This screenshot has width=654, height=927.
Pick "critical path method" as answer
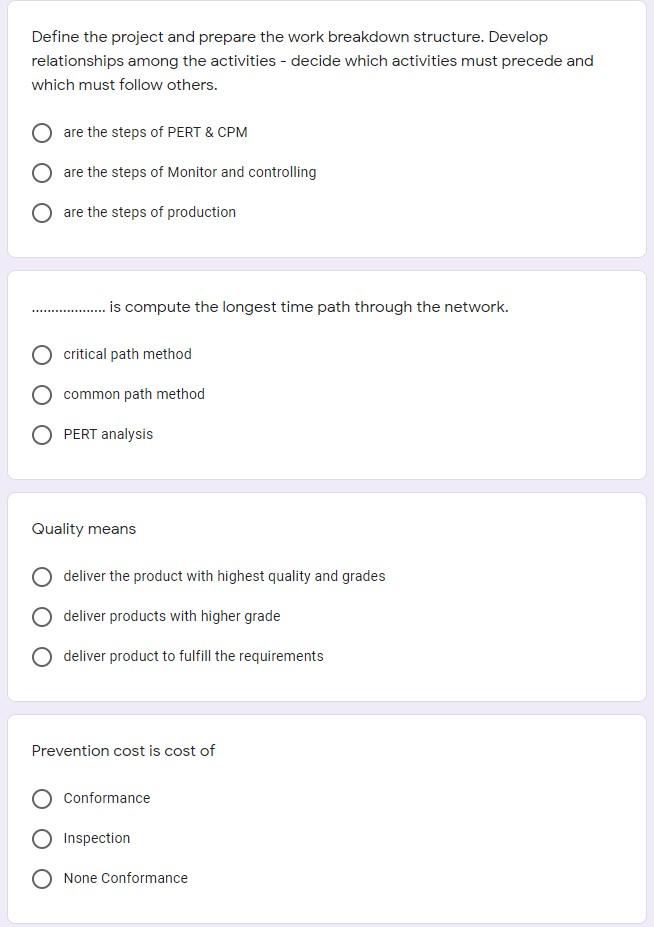(x=42, y=354)
